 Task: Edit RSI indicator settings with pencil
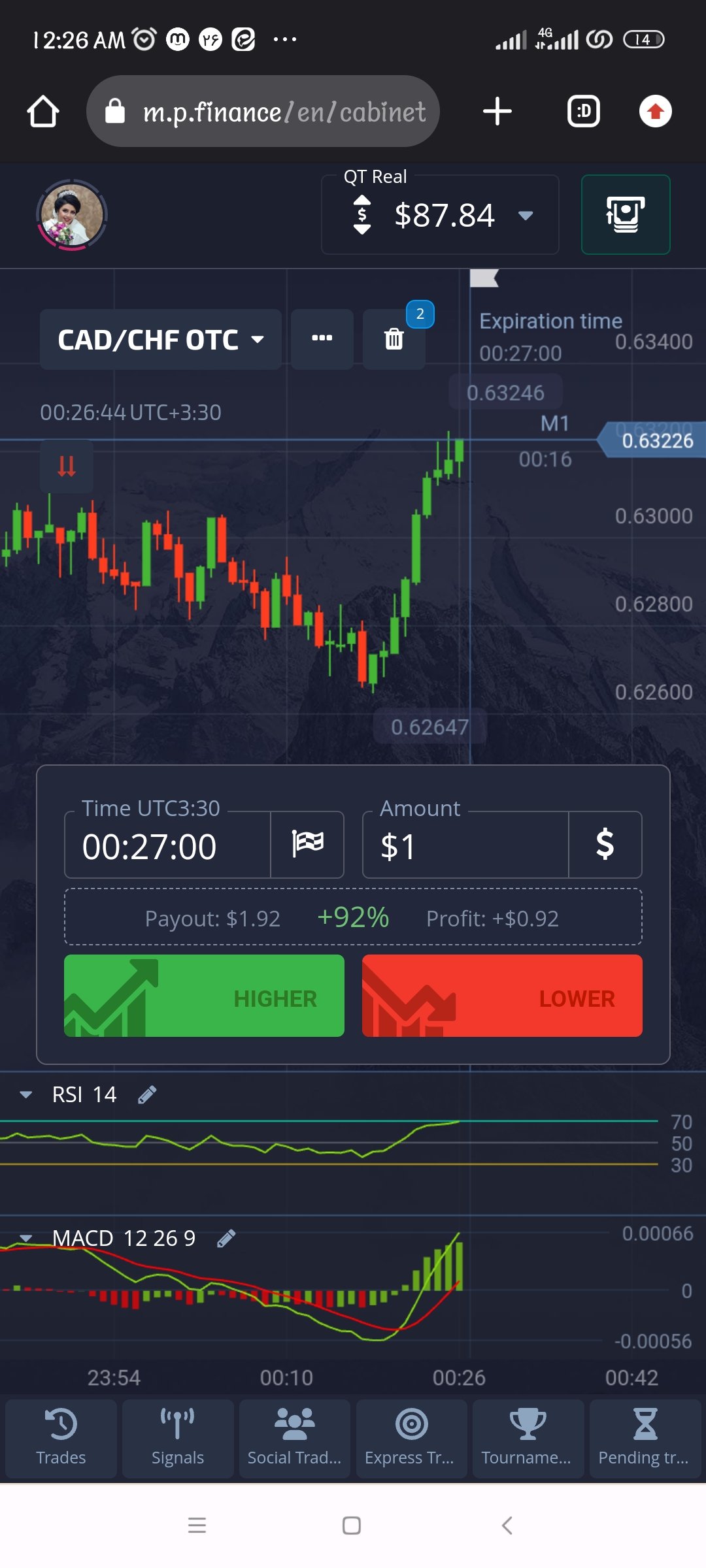click(x=147, y=1094)
